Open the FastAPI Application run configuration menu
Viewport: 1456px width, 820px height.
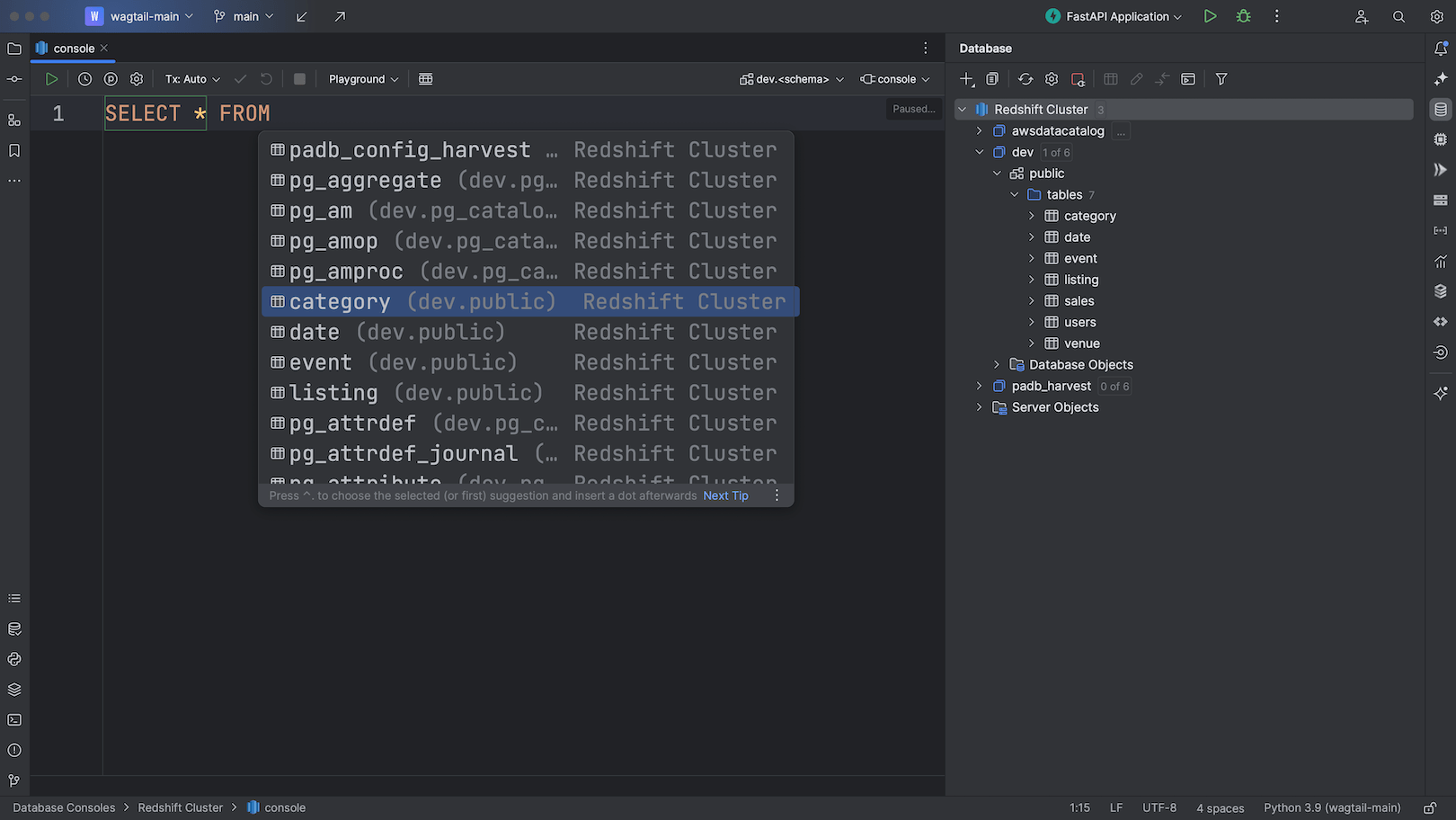pos(1113,16)
